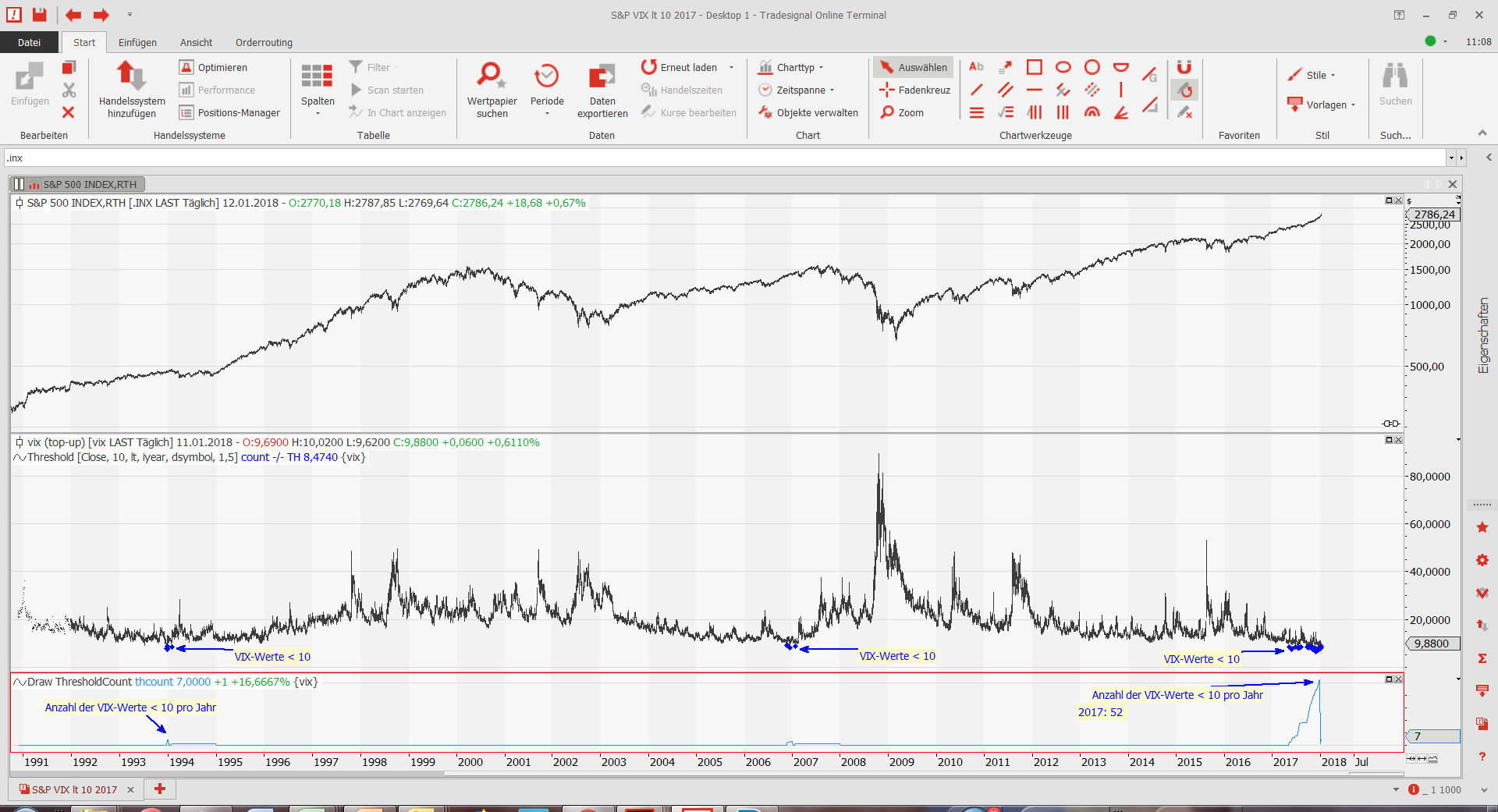Open the Positions-Manager
Viewport: 1498px width, 812px height.
point(230,112)
